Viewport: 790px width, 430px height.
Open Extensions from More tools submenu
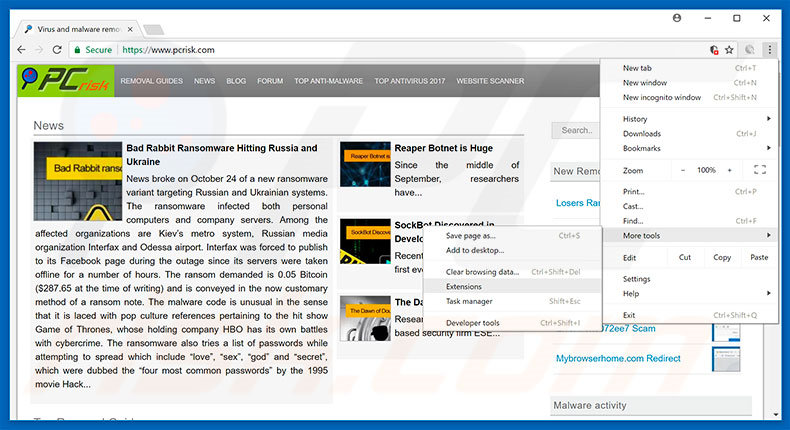pos(512,286)
